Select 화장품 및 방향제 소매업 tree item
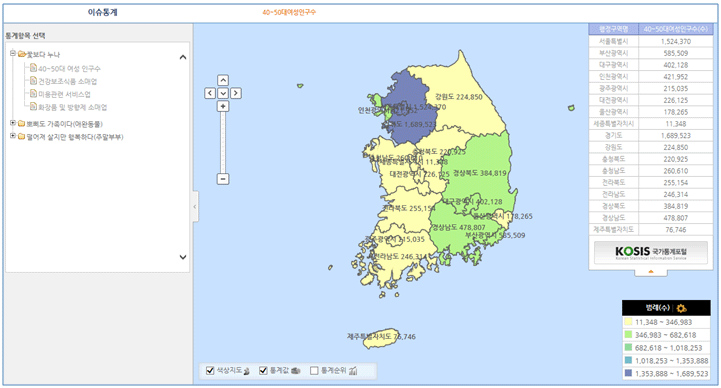Viewport: 721px width, 388px height. [x=73, y=107]
